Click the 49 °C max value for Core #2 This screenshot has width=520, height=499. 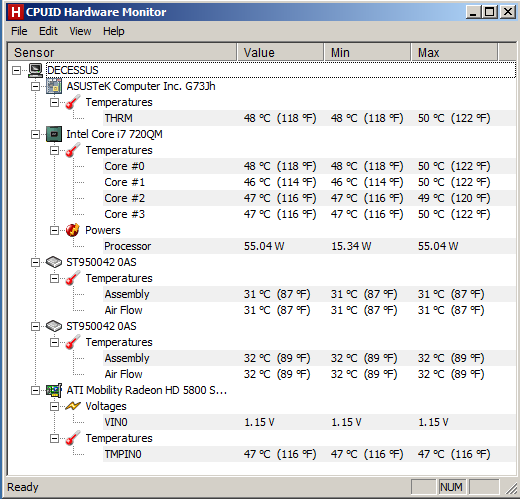coord(454,198)
